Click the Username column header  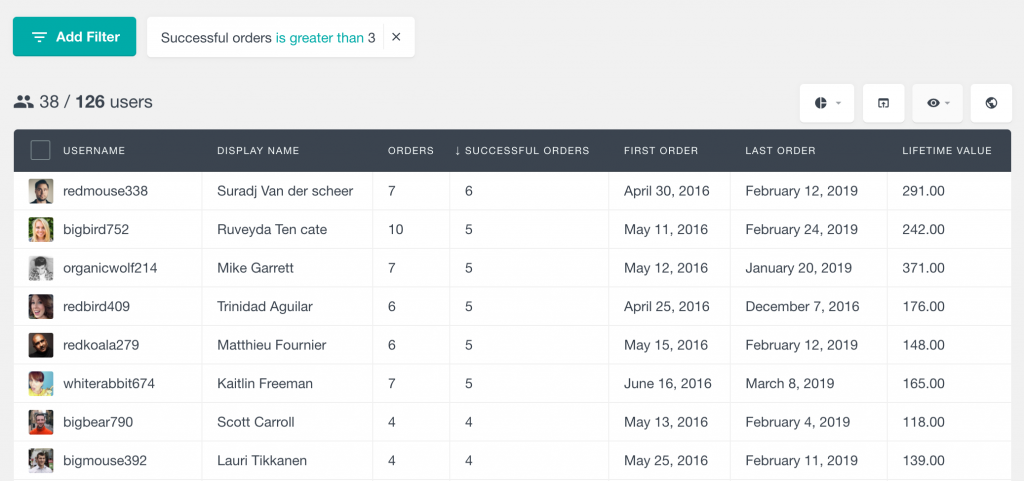[94, 151]
